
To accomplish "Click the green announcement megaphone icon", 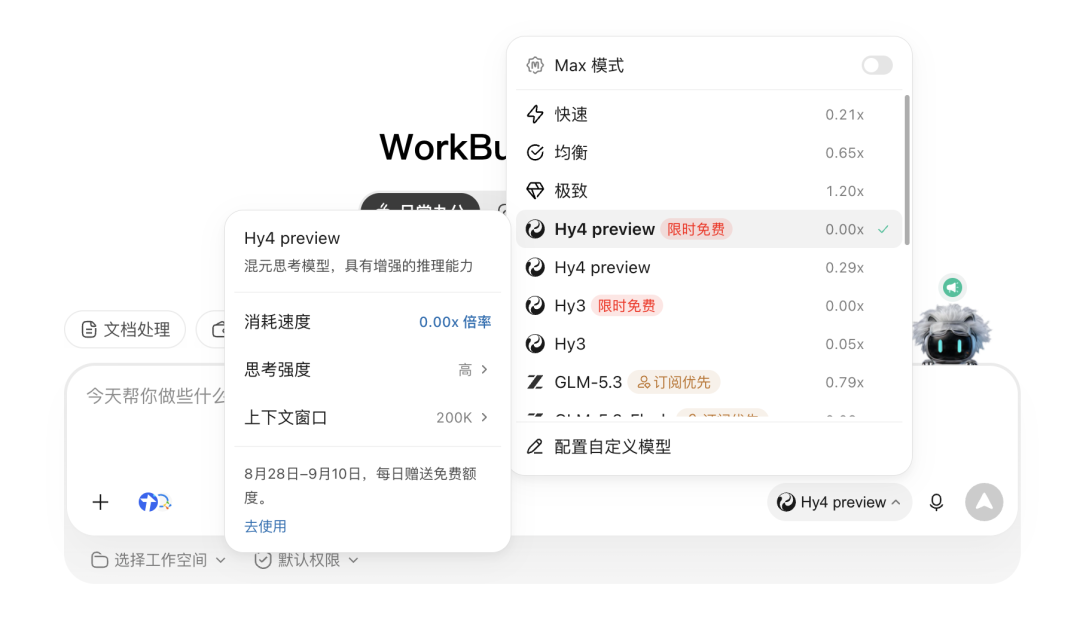I will [953, 287].
